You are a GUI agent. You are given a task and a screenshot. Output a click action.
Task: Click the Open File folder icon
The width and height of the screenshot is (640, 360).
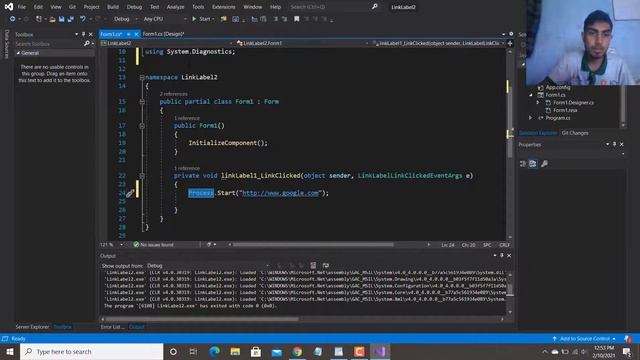[x=52, y=19]
